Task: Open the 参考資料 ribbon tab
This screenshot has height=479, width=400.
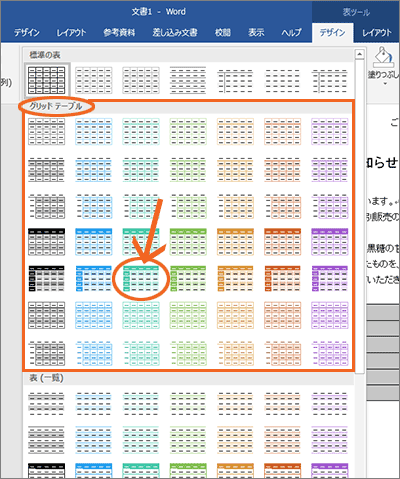Action: 119,33
